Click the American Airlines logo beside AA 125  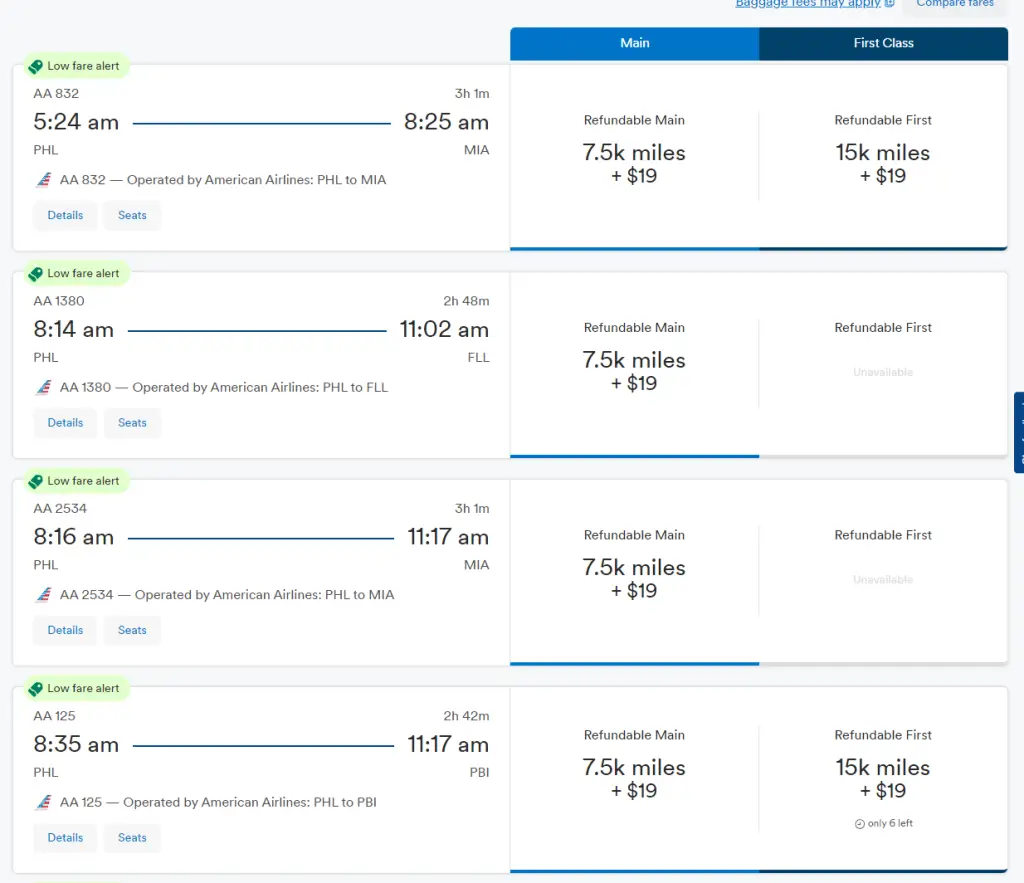pos(44,802)
